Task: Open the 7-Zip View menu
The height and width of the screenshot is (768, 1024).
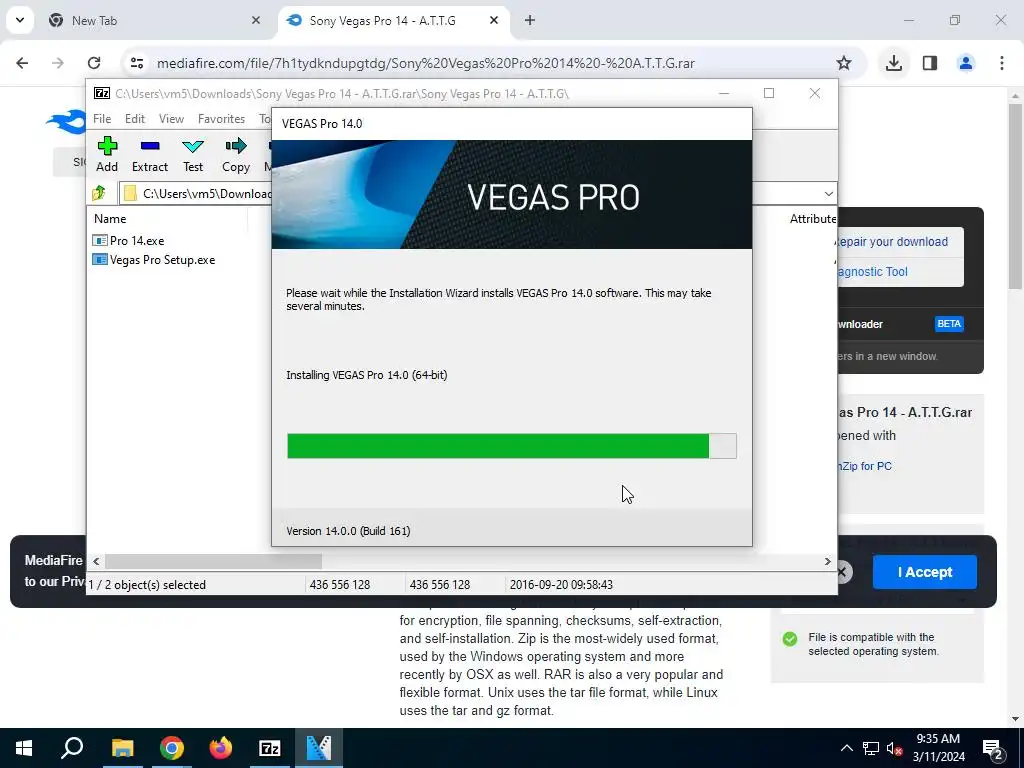Action: 171,119
